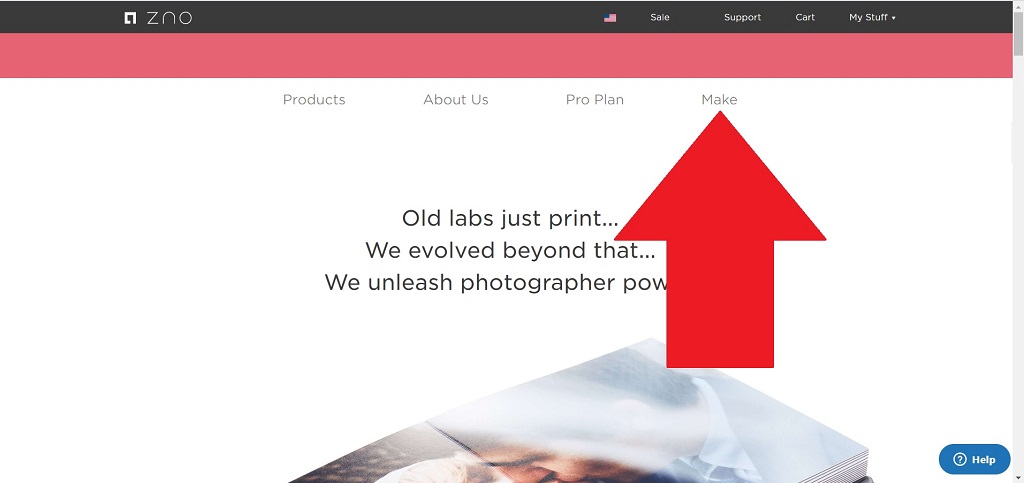Image resolution: width=1024 pixels, height=483 pixels.
Task: Go to the Support page
Action: tap(743, 18)
